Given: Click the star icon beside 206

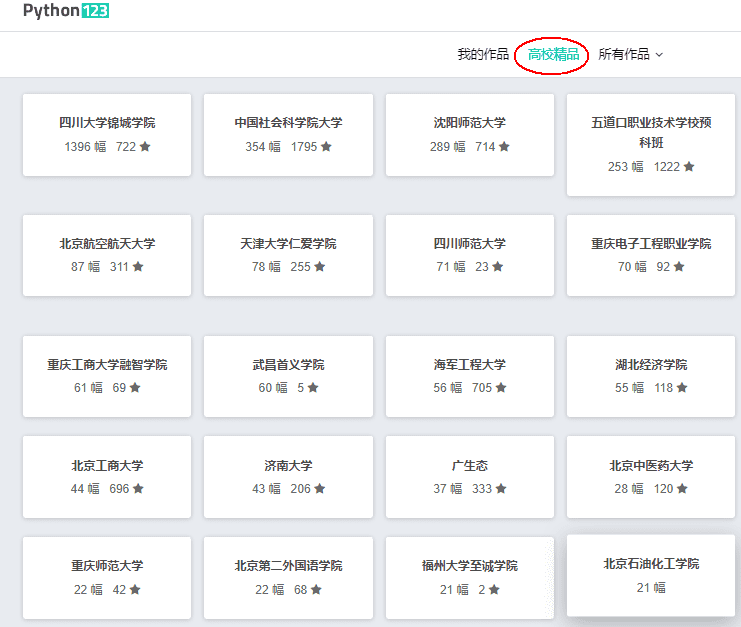Looking at the screenshot, I should tap(320, 489).
